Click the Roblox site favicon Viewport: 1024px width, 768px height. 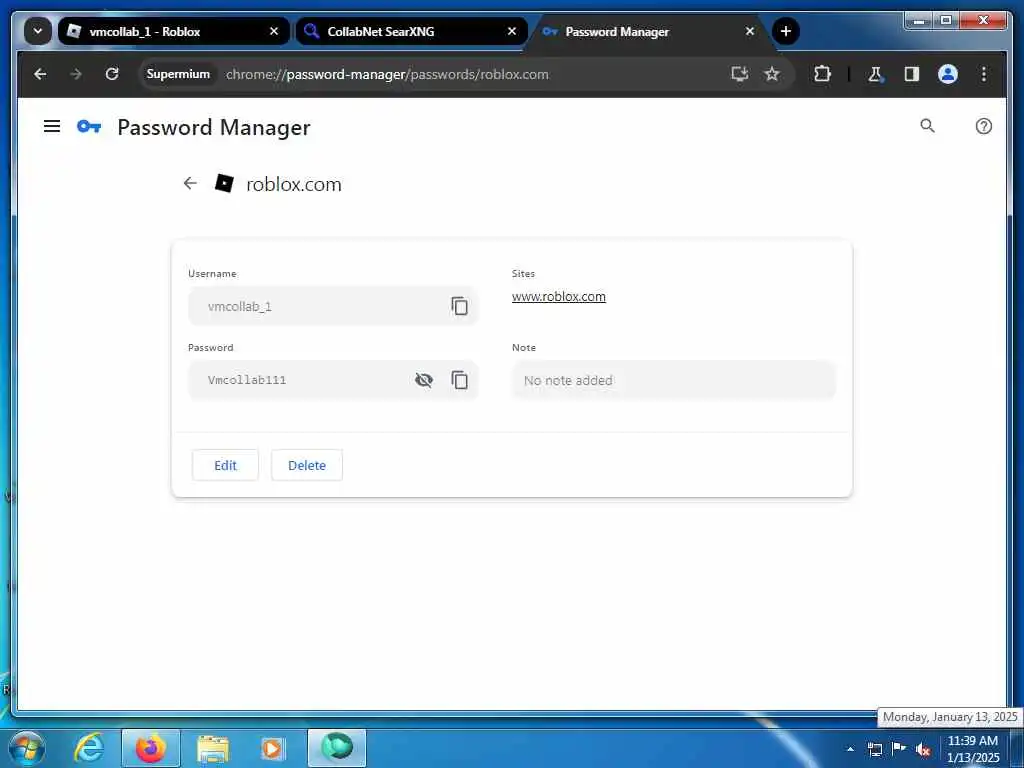pos(224,184)
